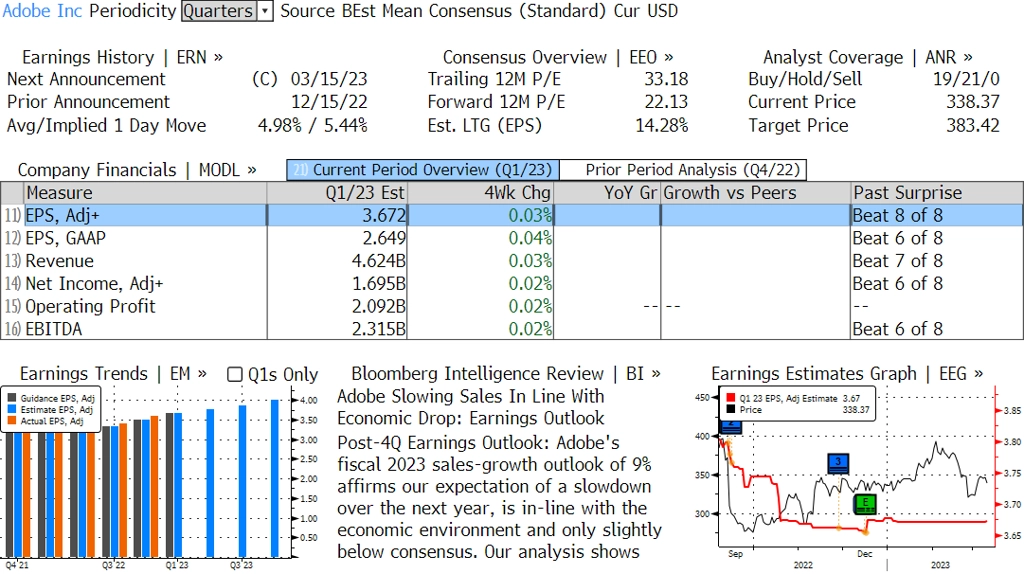Open the Quarters periodicity dropdown arrow
The width and height of the screenshot is (1024, 574).
(265, 11)
